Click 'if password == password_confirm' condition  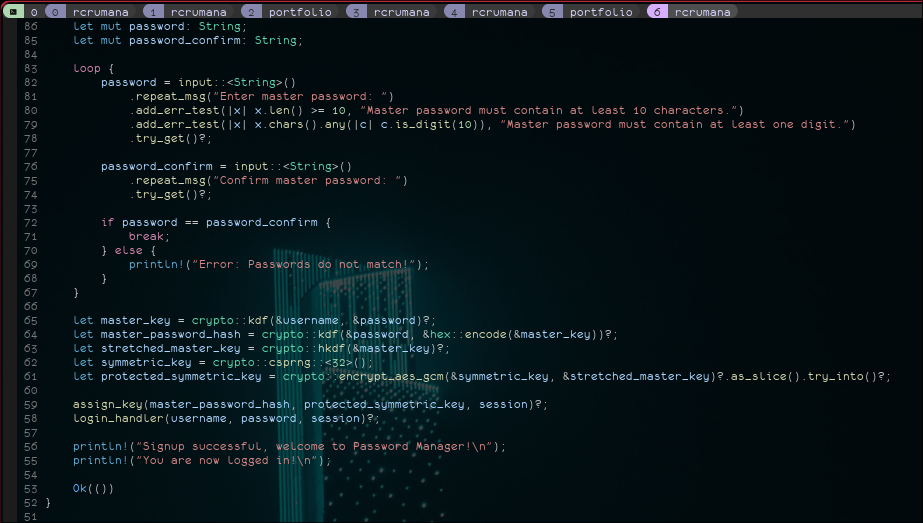coord(209,222)
